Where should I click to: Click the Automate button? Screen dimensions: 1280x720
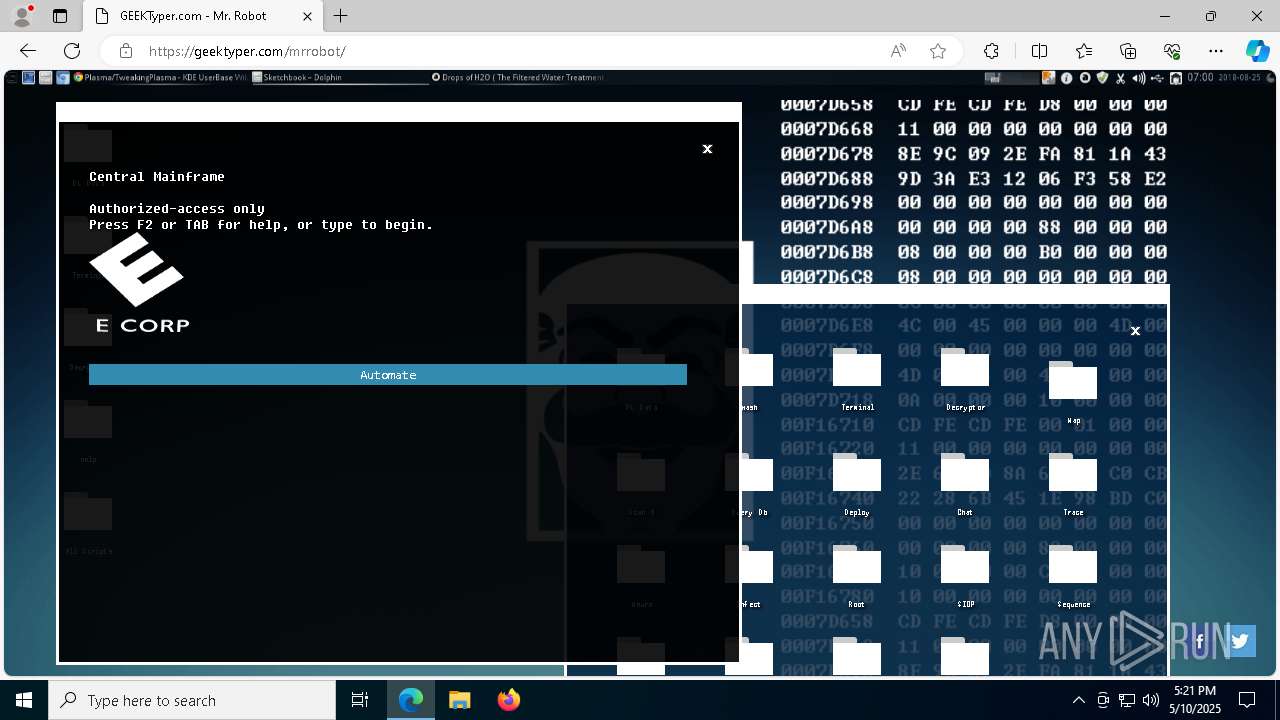point(388,375)
